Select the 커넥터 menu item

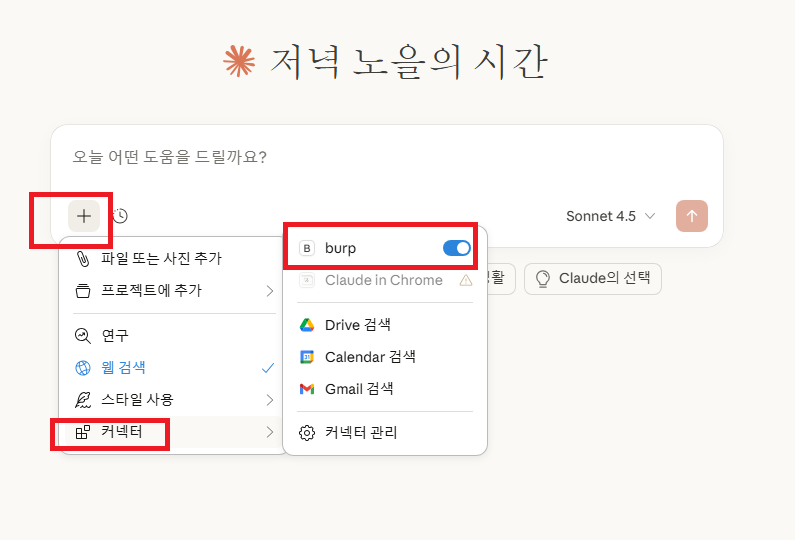122,433
